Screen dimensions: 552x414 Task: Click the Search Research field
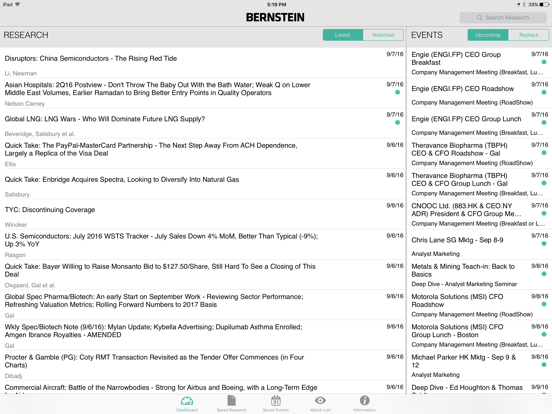pos(503,18)
